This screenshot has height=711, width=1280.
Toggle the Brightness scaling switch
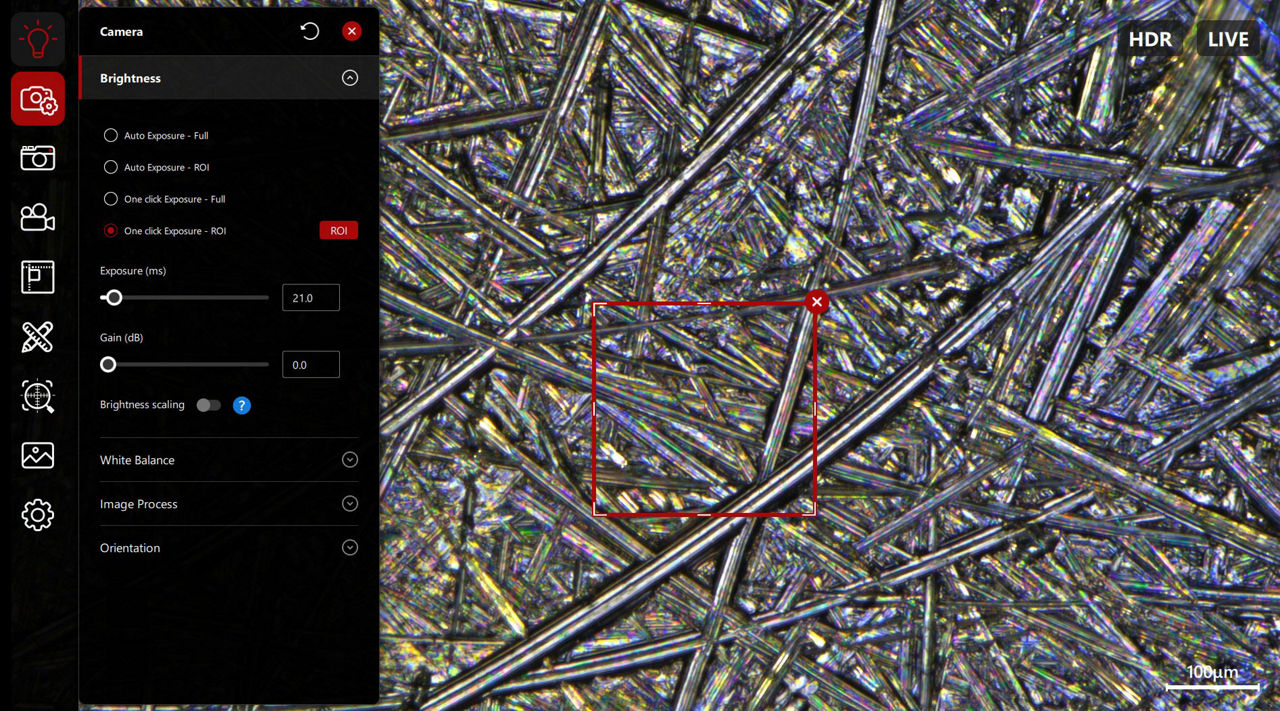tap(209, 405)
